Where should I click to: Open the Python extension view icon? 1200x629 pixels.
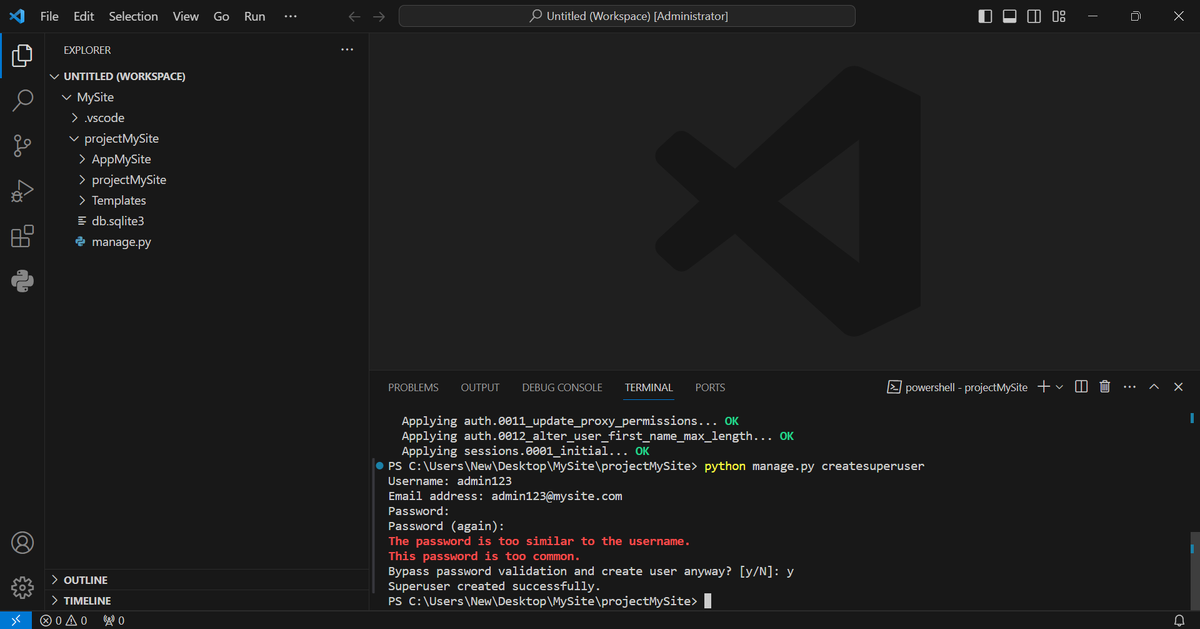click(x=22, y=281)
